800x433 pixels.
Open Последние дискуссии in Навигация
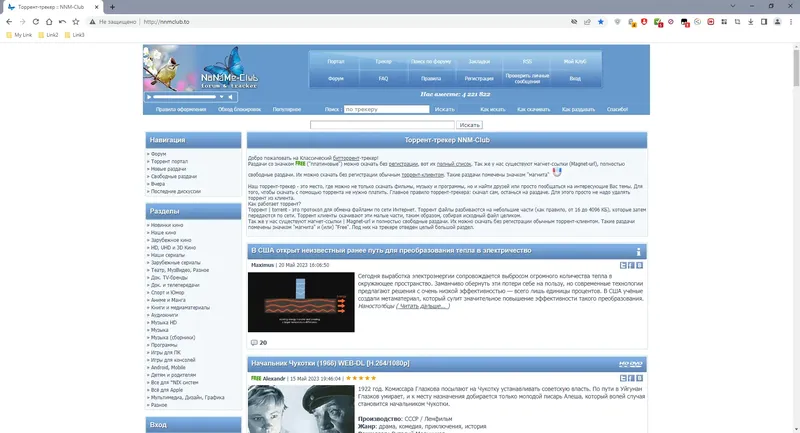coord(176,192)
